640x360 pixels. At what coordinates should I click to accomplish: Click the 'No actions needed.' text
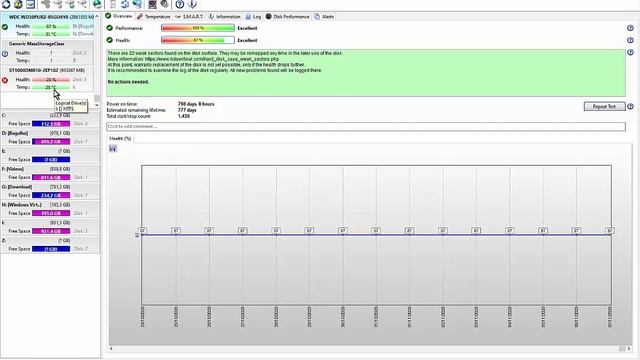(x=128, y=82)
